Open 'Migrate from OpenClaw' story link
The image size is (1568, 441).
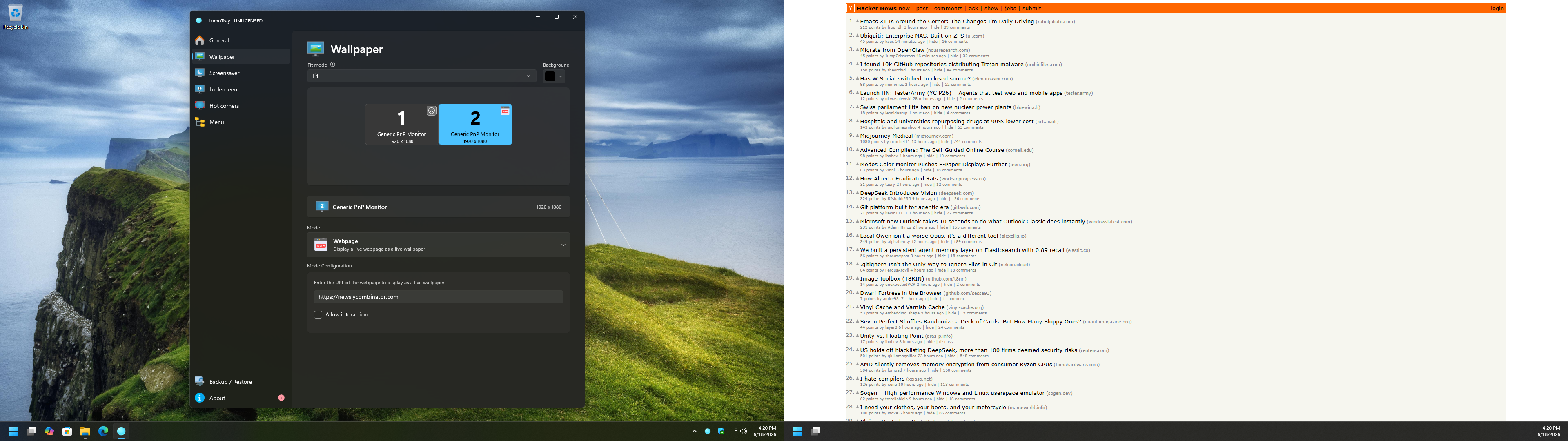(892, 50)
